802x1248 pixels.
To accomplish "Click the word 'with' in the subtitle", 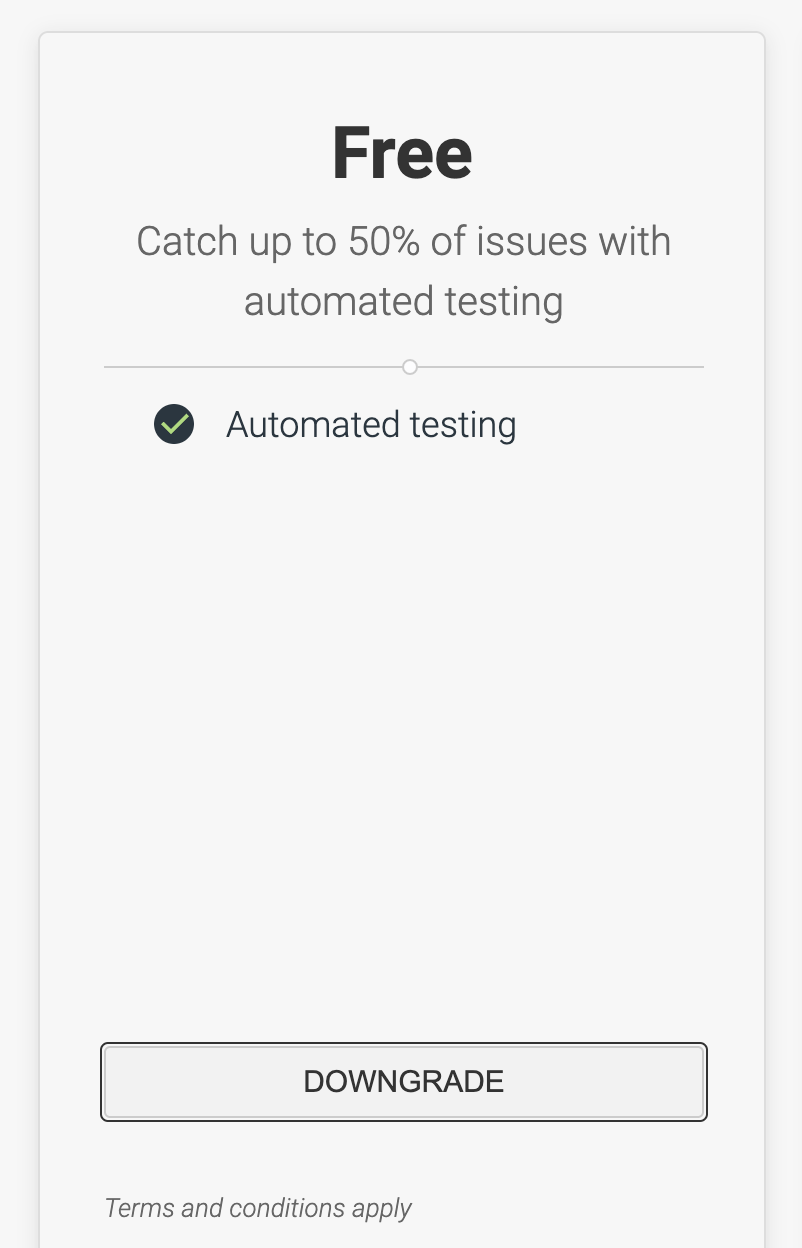I will tap(634, 242).
